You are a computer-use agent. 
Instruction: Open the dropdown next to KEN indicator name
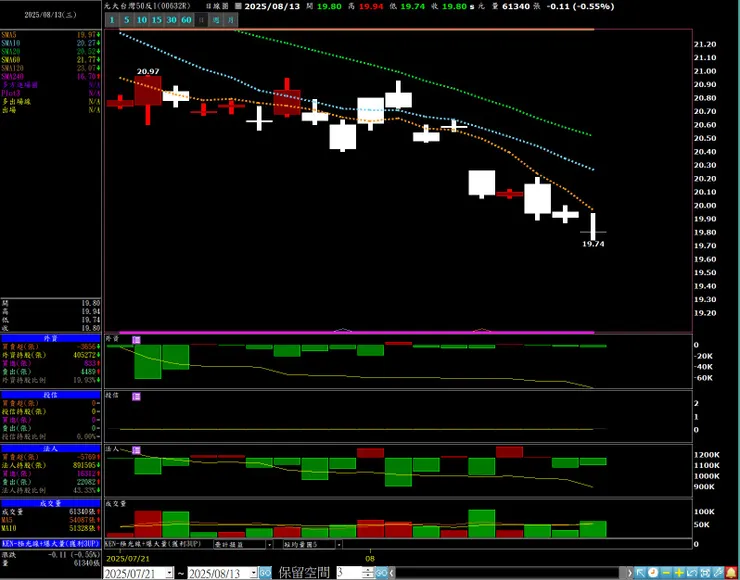(x=269, y=544)
